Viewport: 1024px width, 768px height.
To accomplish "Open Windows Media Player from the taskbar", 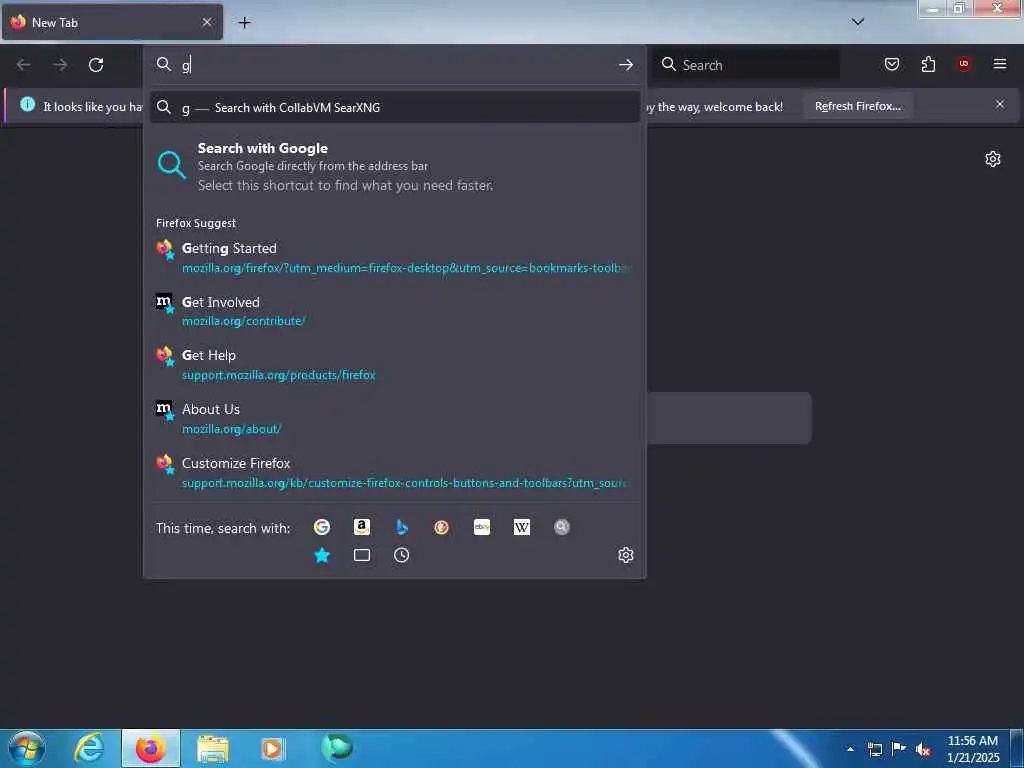I will click(273, 748).
